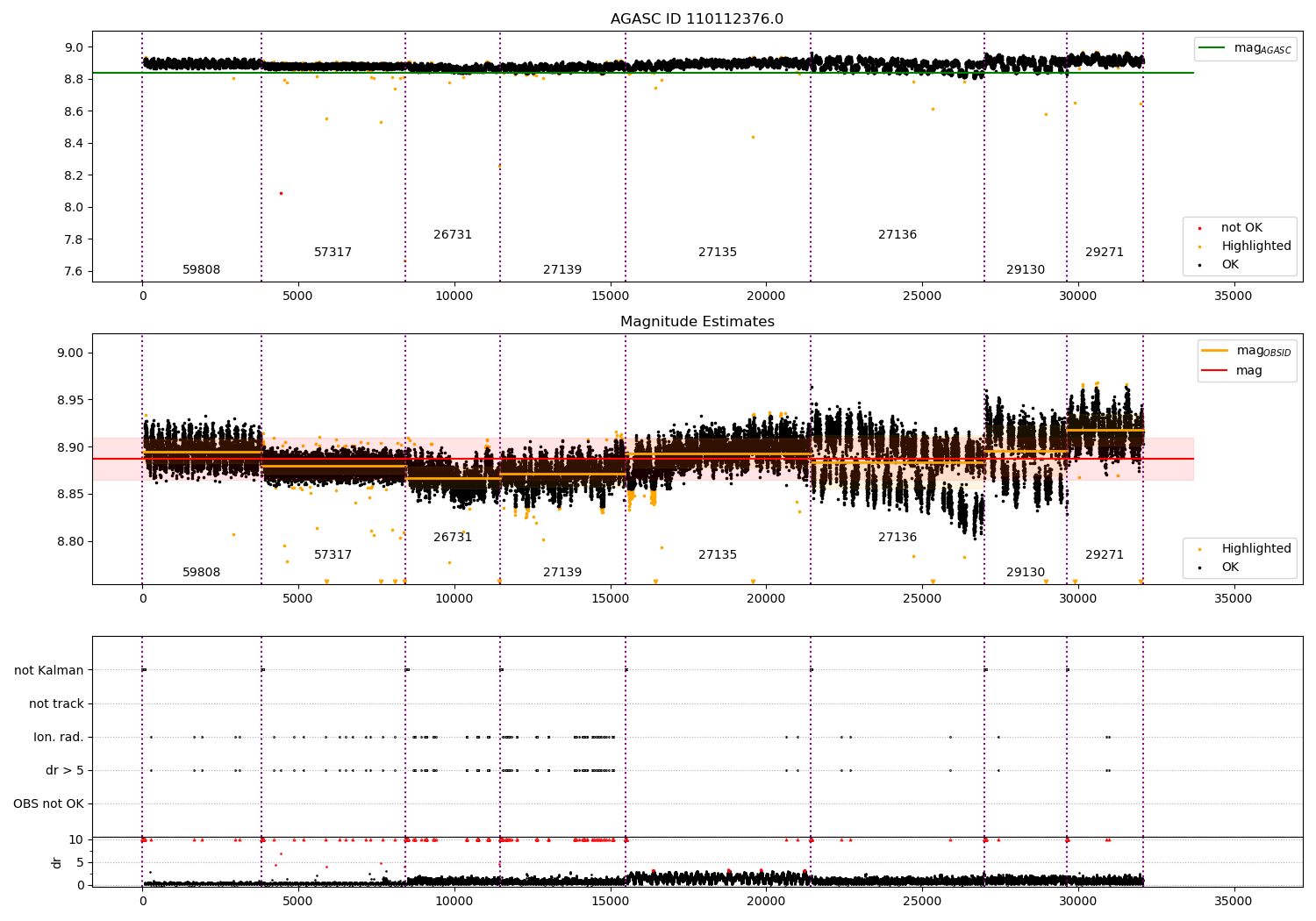Click obsid 27139 in Magnitude Estimates panel

562,573
